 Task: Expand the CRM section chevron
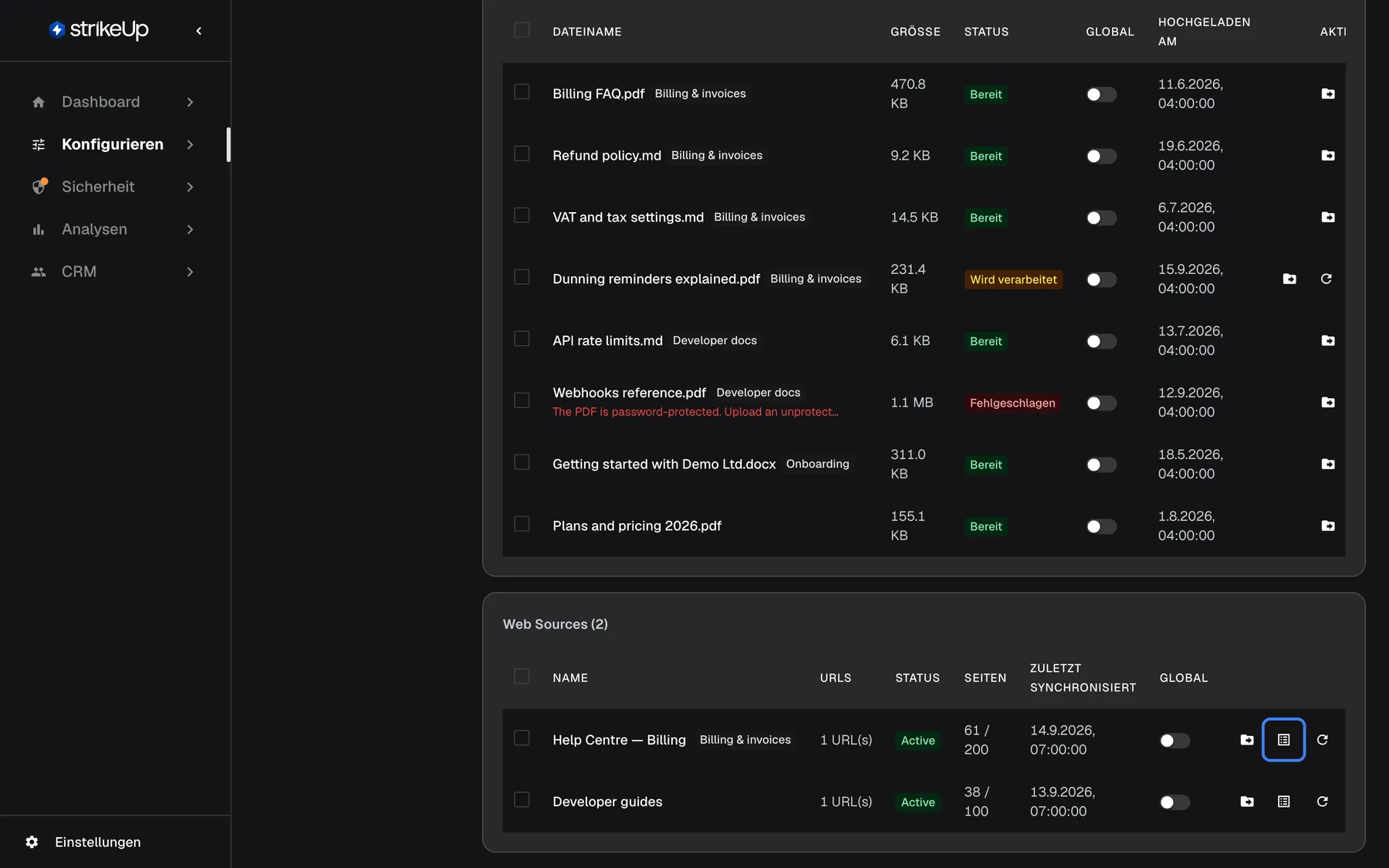pos(190,272)
